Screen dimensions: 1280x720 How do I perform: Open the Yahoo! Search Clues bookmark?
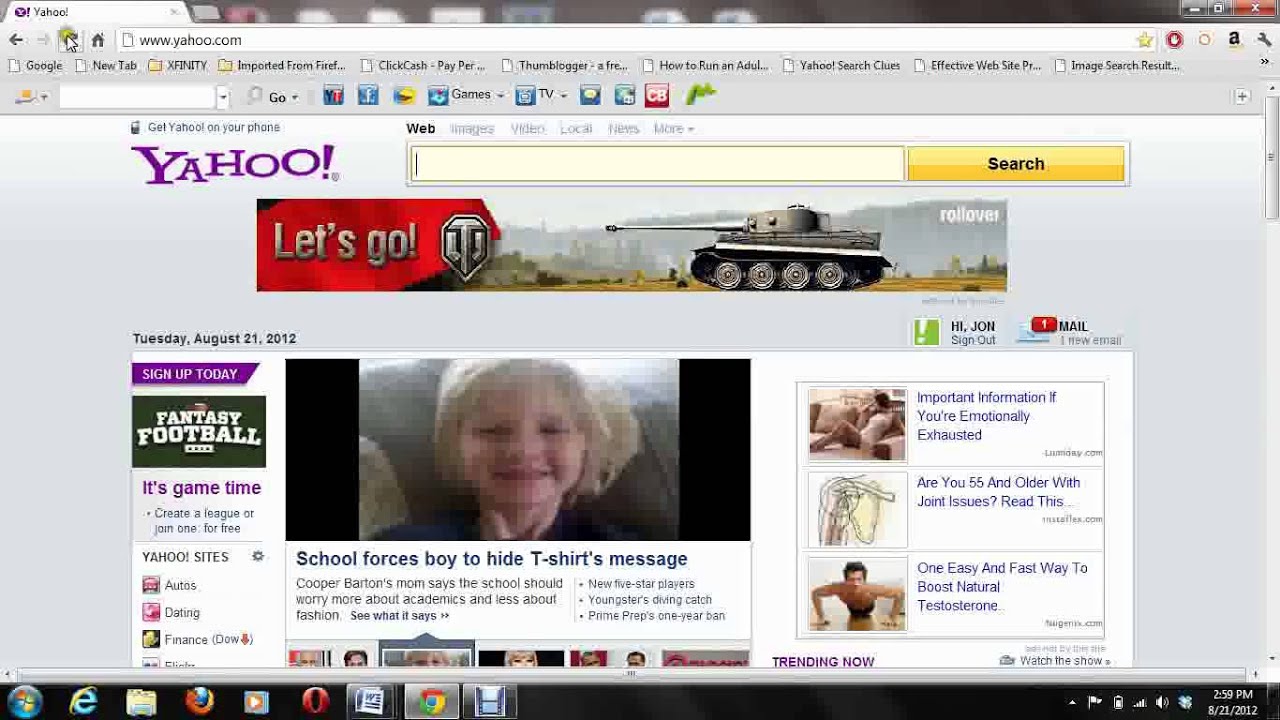[841, 66]
